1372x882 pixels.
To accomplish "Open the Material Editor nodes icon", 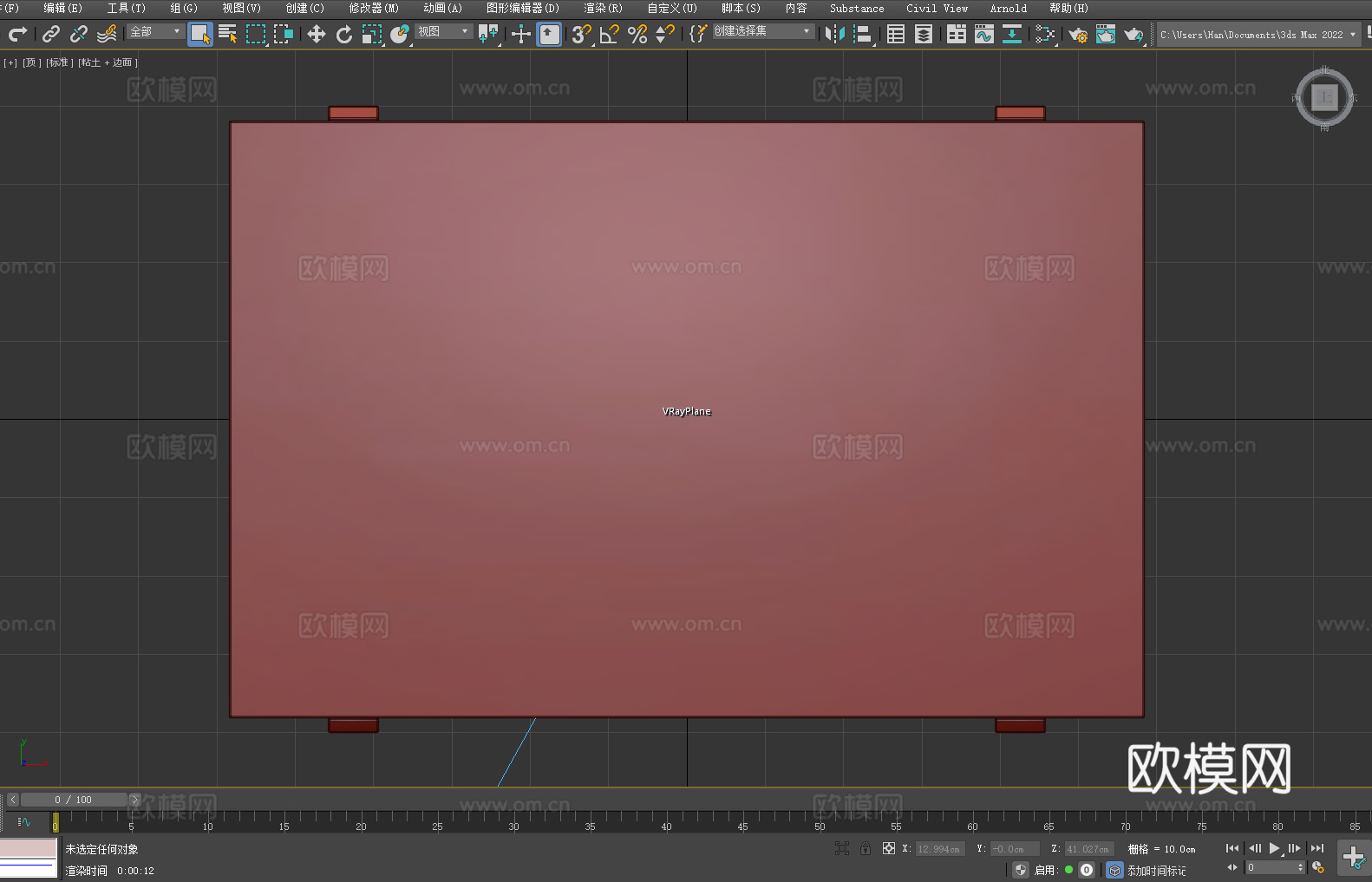I will tap(1045, 34).
